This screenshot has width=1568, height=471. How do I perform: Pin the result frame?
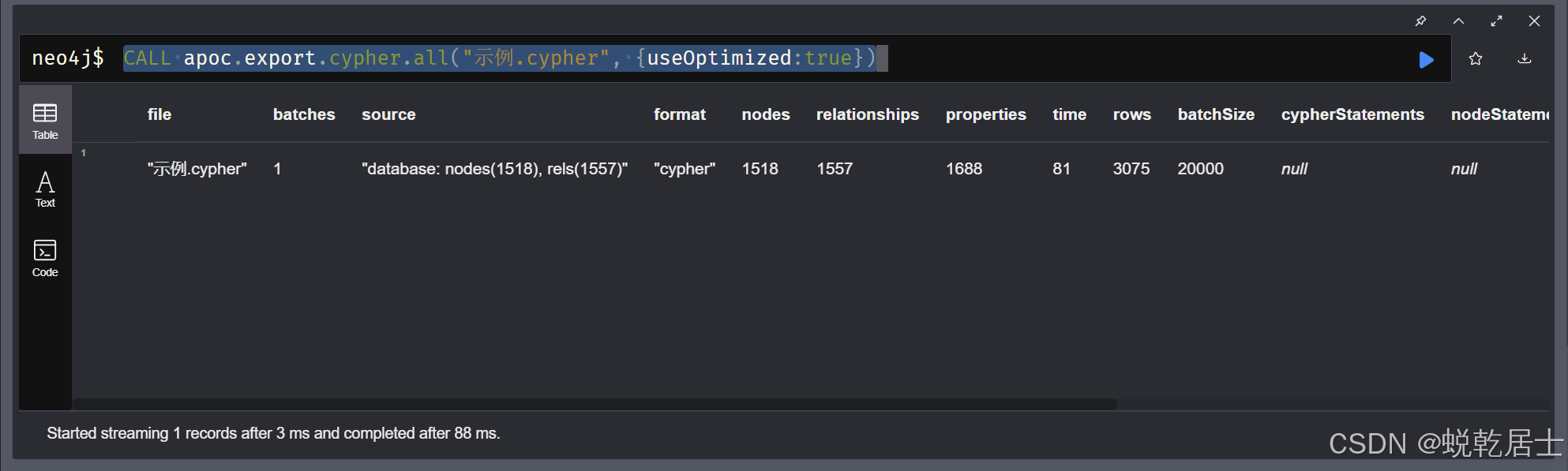[x=1420, y=21]
